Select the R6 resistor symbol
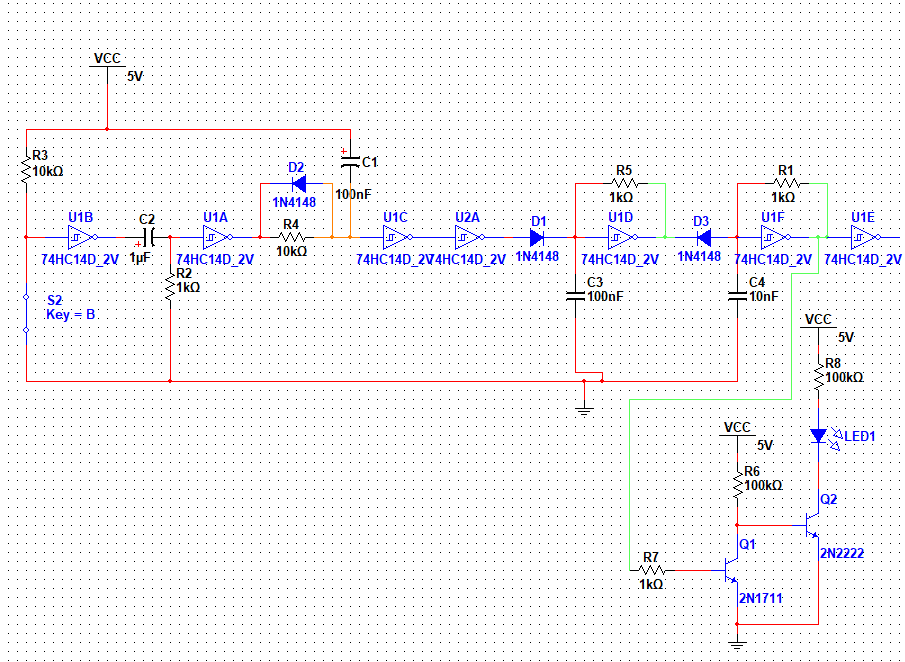 pyautogui.click(x=738, y=484)
